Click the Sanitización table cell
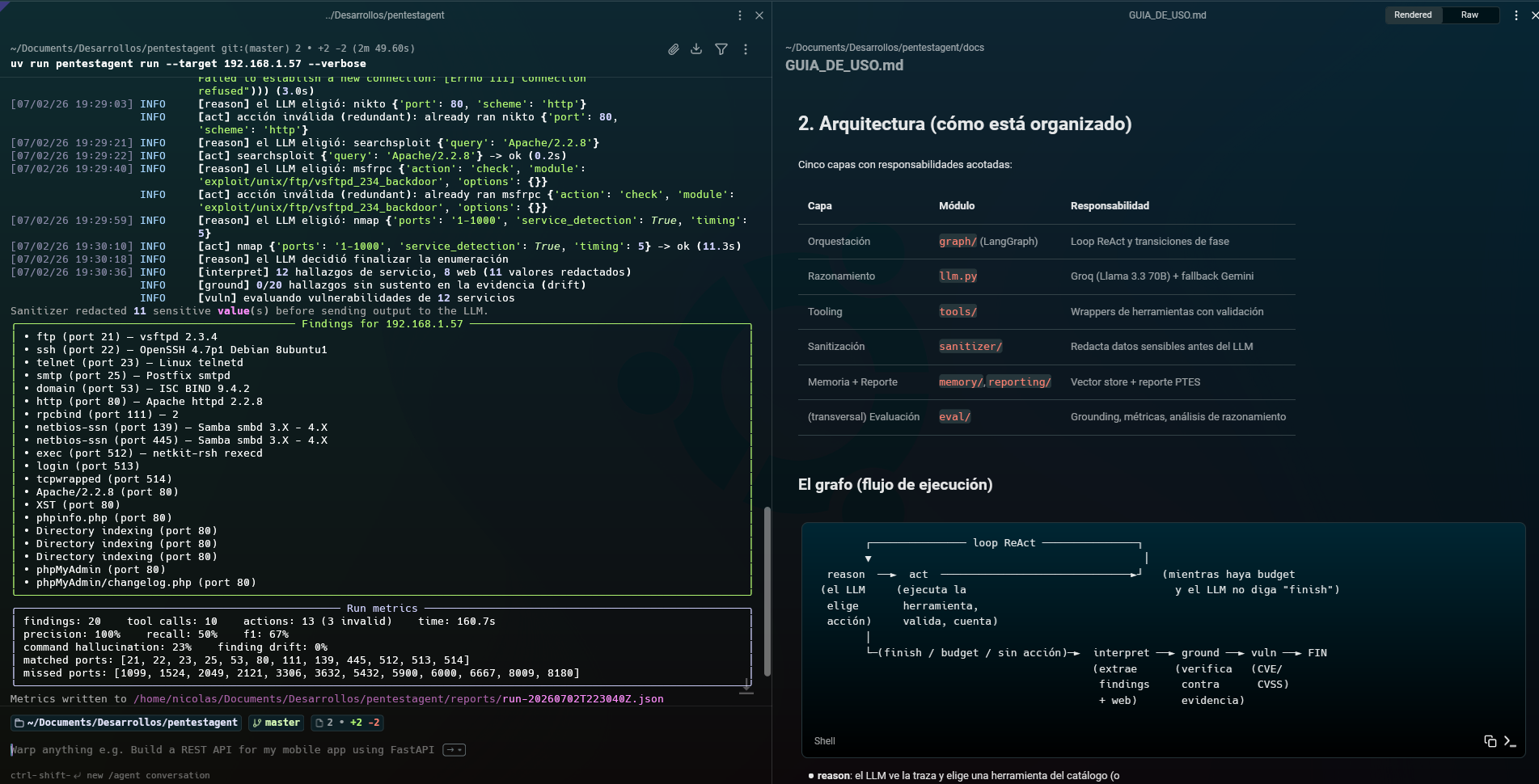1539x784 pixels. [x=836, y=347]
